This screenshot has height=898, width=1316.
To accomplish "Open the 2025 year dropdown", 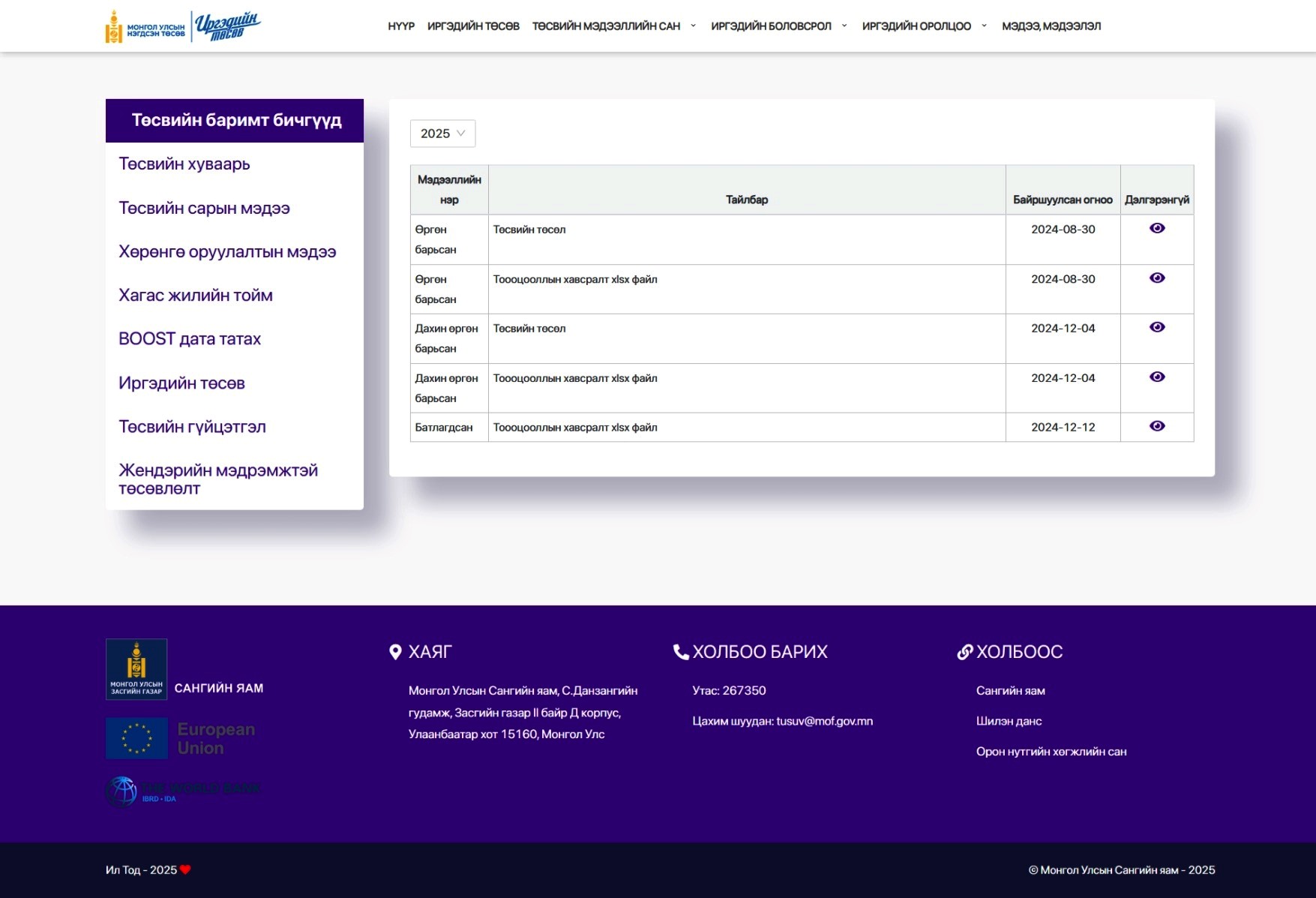I will pos(442,134).
